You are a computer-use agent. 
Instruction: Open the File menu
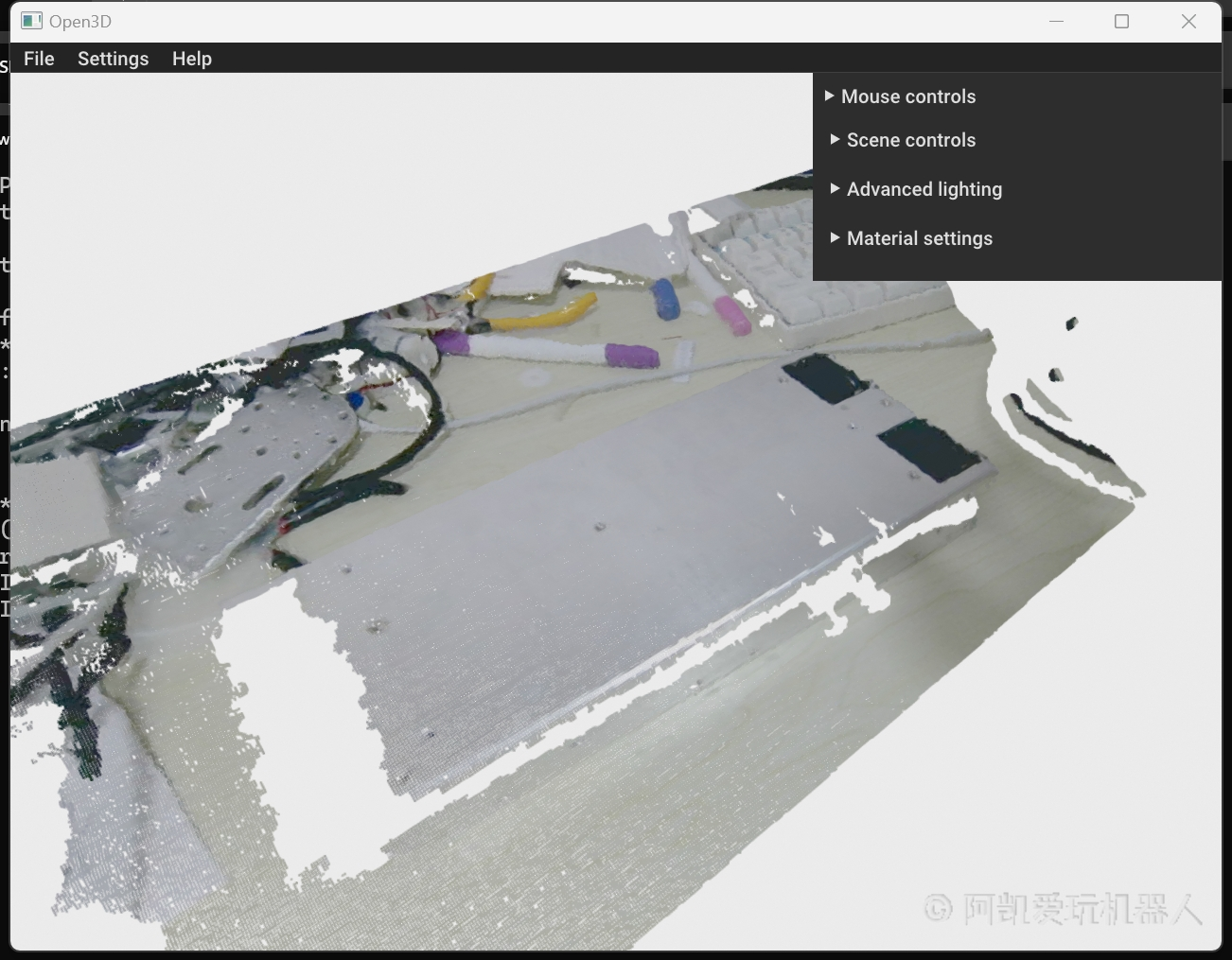tap(39, 59)
